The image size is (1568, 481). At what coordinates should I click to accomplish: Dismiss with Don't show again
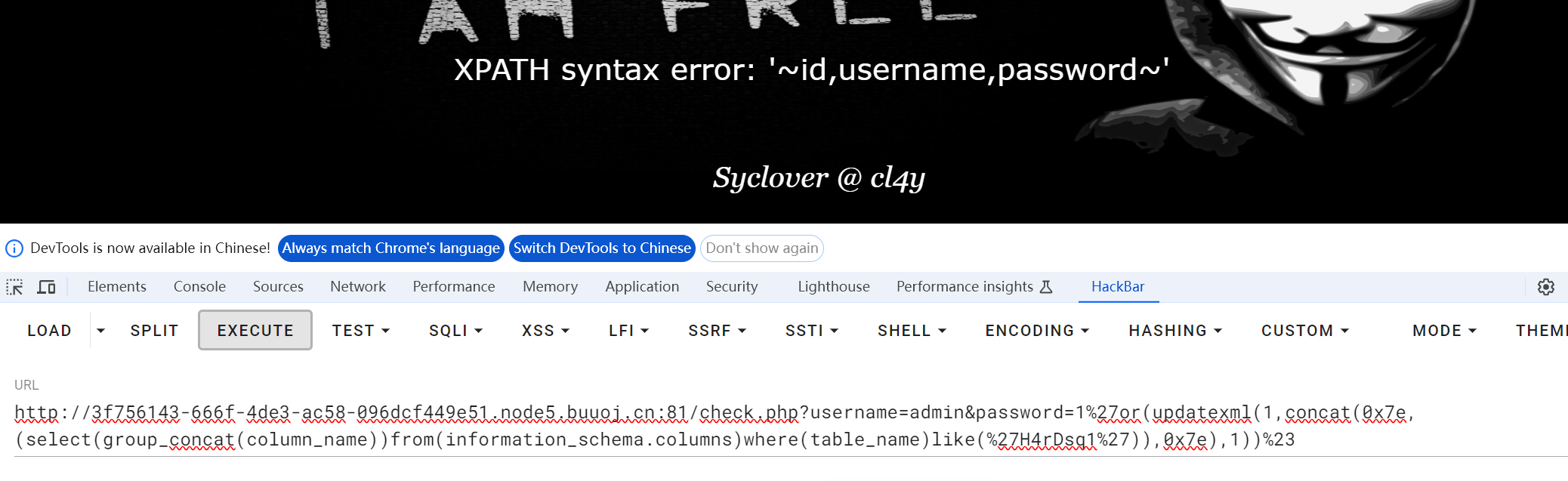(762, 248)
